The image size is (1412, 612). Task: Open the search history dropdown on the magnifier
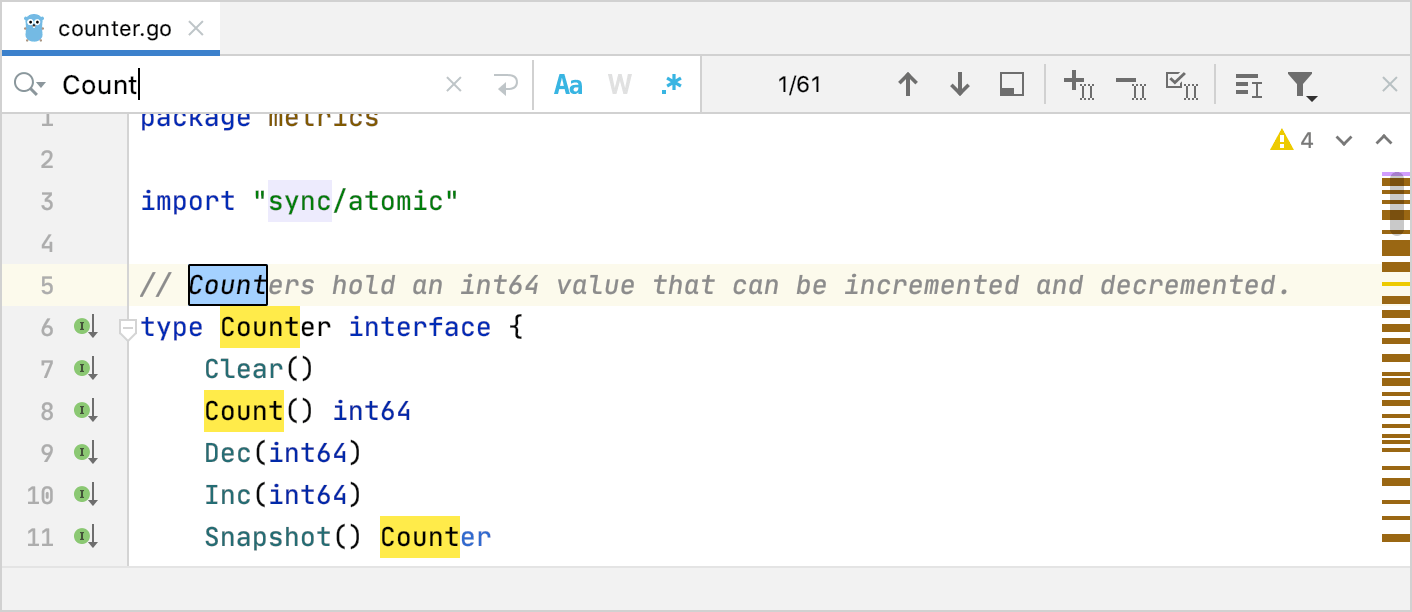tap(30, 84)
